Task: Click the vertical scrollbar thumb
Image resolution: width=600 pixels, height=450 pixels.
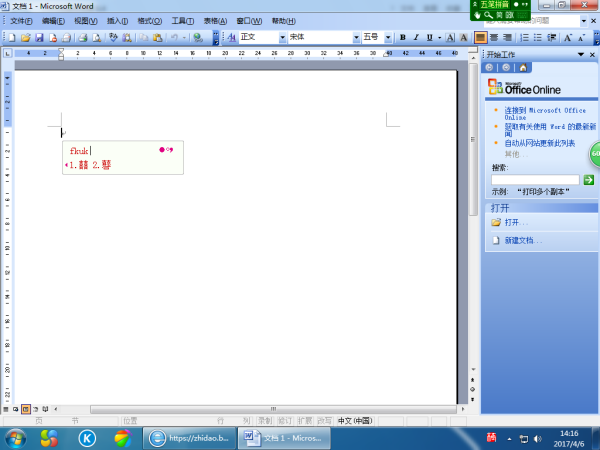Action: (x=473, y=139)
